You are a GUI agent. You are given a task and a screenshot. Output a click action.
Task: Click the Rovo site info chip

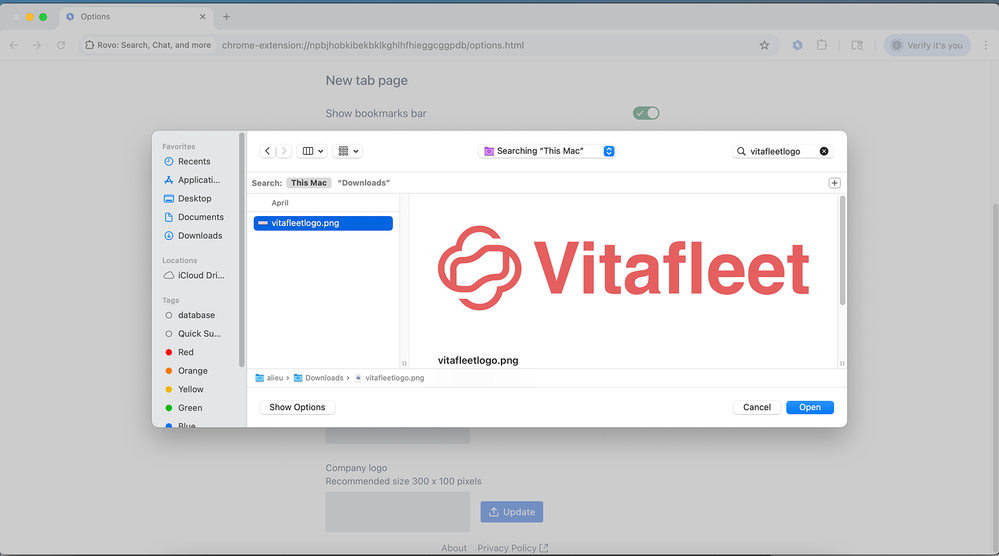pyautogui.click(x=148, y=45)
